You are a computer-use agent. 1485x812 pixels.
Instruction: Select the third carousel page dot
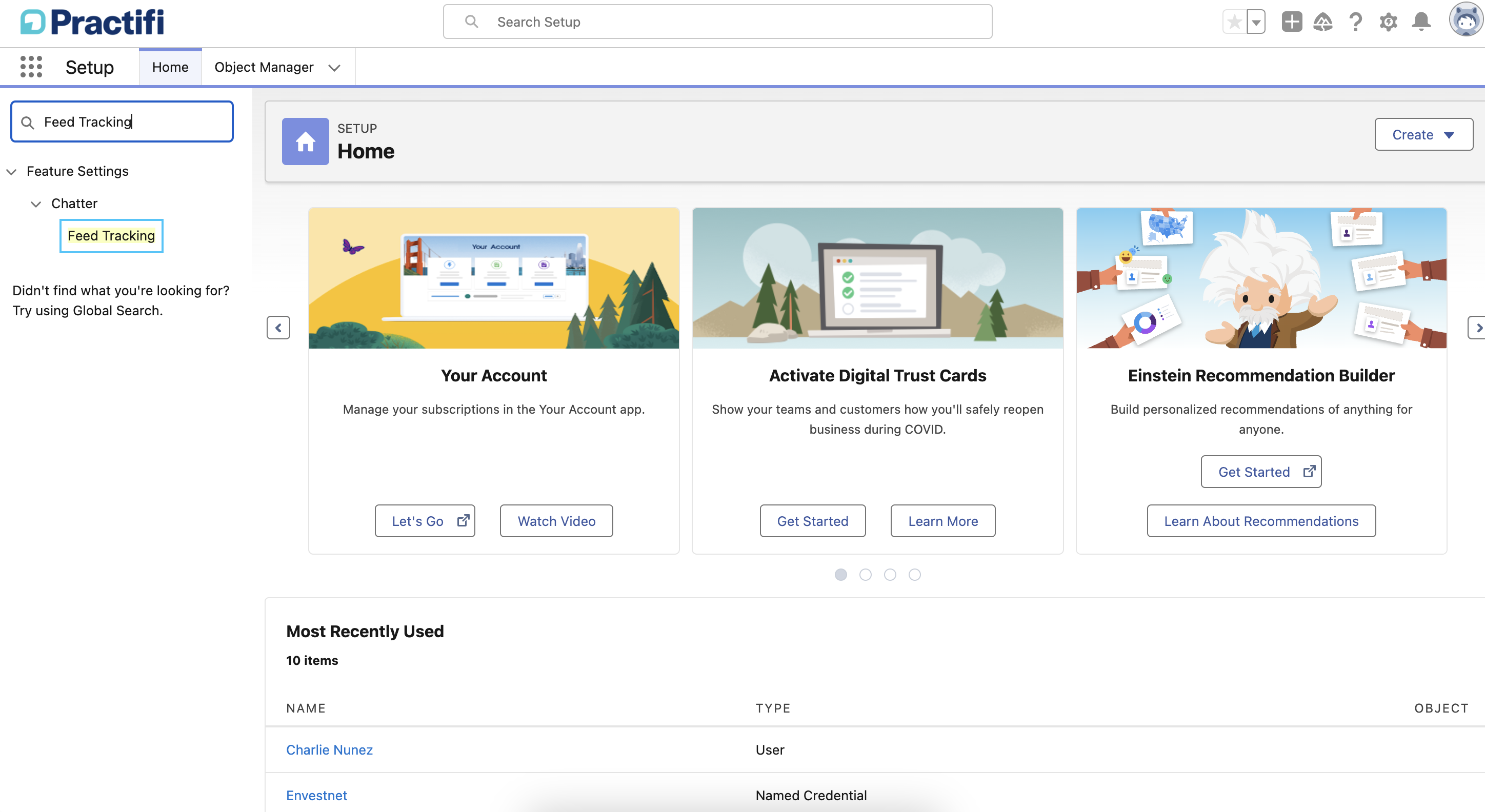(890, 575)
